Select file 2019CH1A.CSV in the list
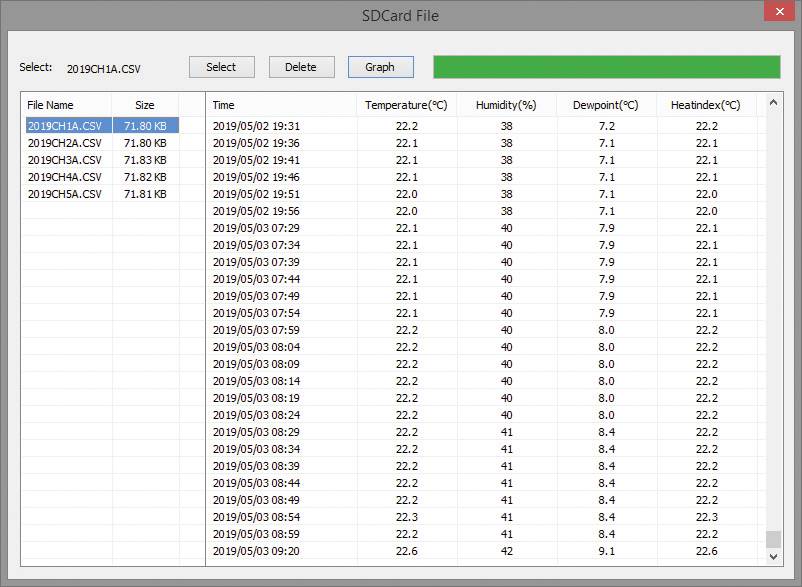This screenshot has height=587, width=802. point(65,126)
